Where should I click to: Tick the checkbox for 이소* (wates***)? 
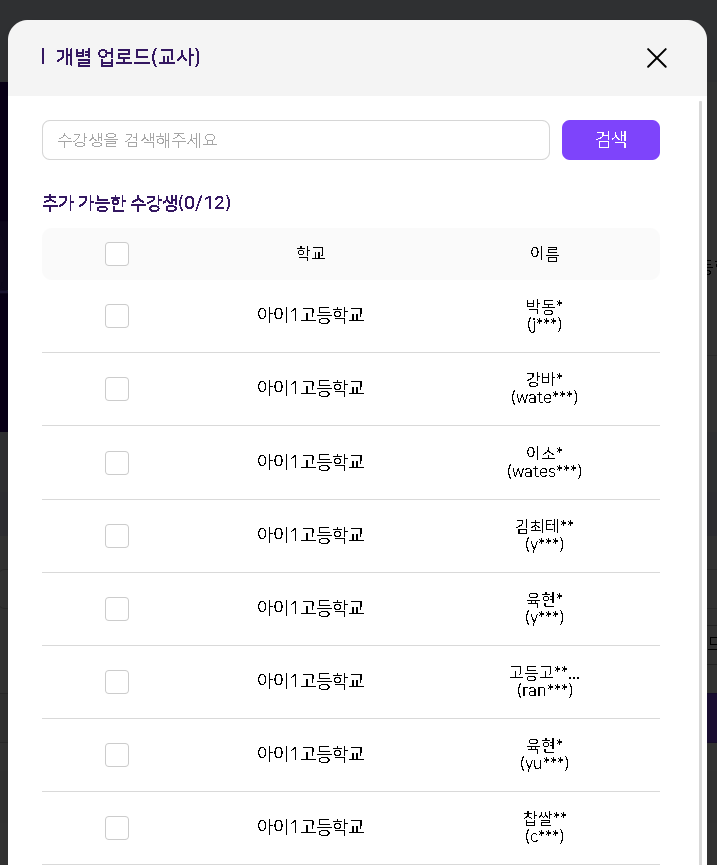(117, 462)
